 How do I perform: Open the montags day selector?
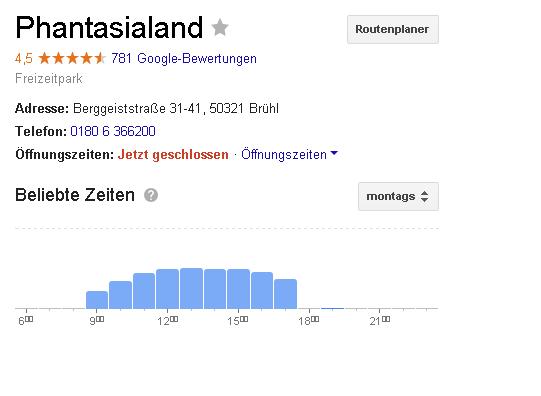pyautogui.click(x=398, y=197)
